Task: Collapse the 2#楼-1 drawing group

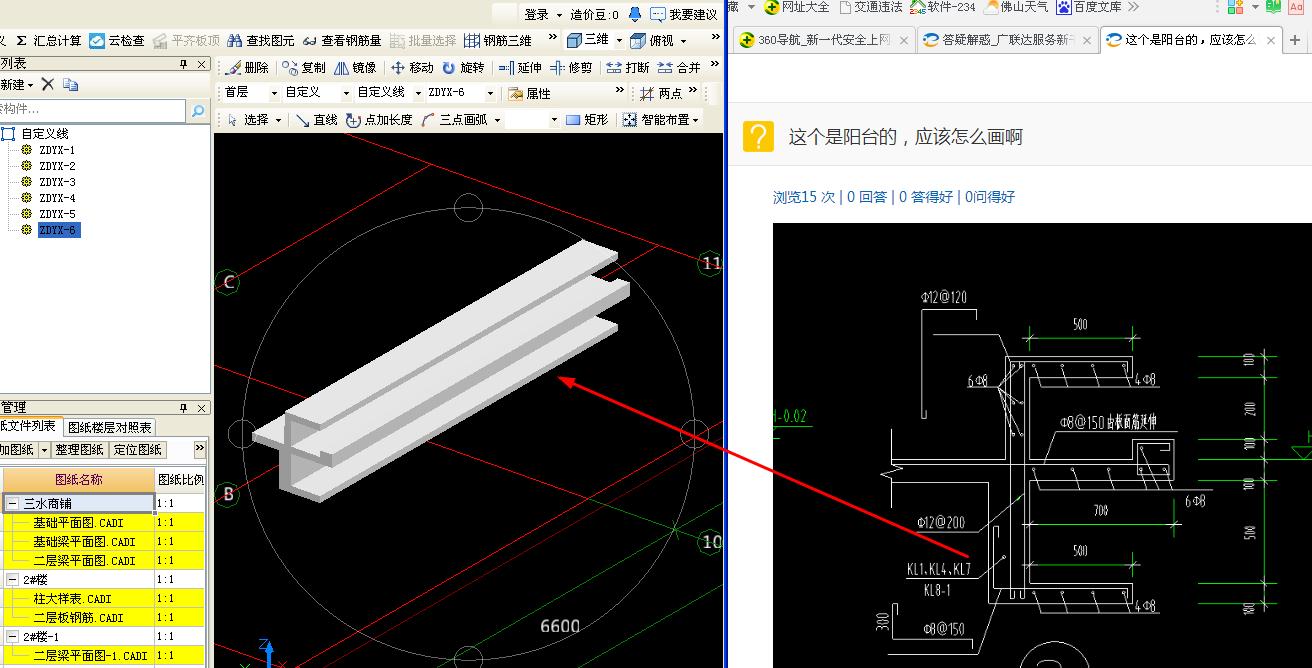Action: [13, 636]
